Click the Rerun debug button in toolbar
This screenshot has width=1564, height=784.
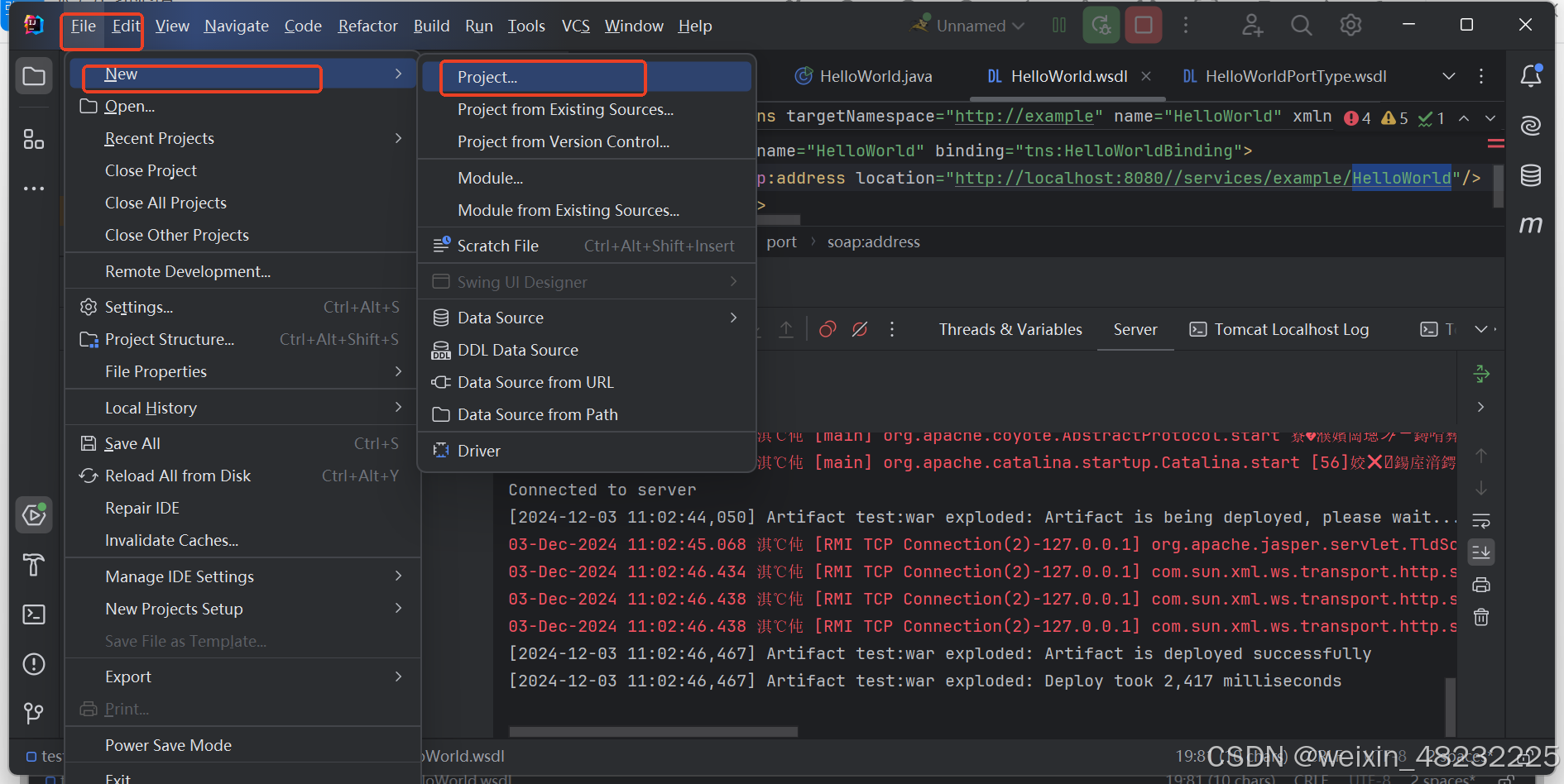click(1101, 26)
